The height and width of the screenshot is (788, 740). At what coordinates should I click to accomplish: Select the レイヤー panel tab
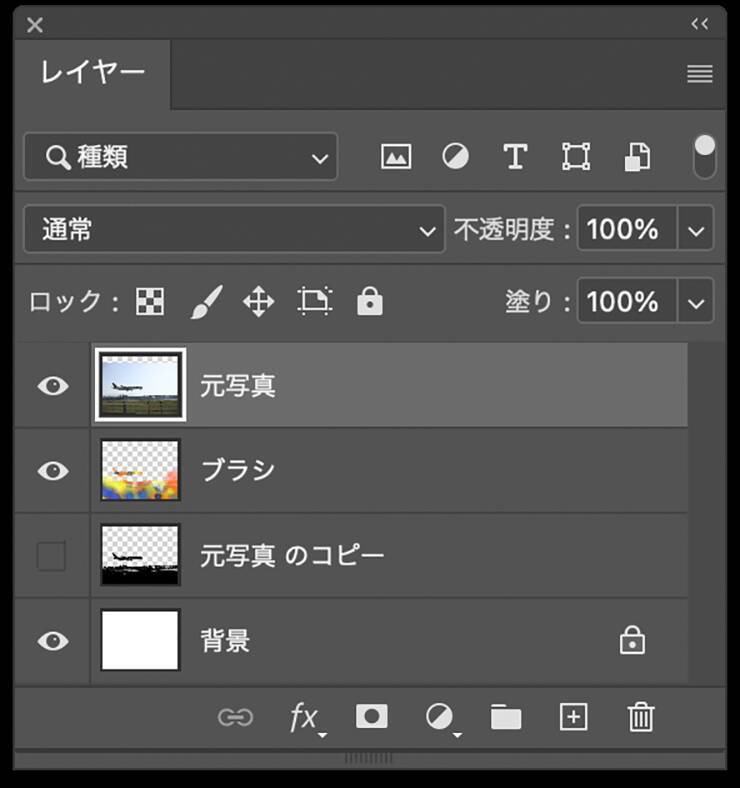93,73
